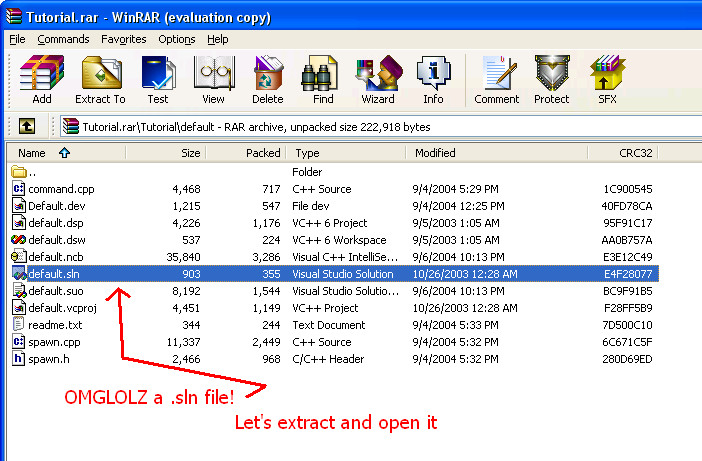Image resolution: width=702 pixels, height=461 pixels.
Task: Open the Favorites menu
Action: [124, 39]
